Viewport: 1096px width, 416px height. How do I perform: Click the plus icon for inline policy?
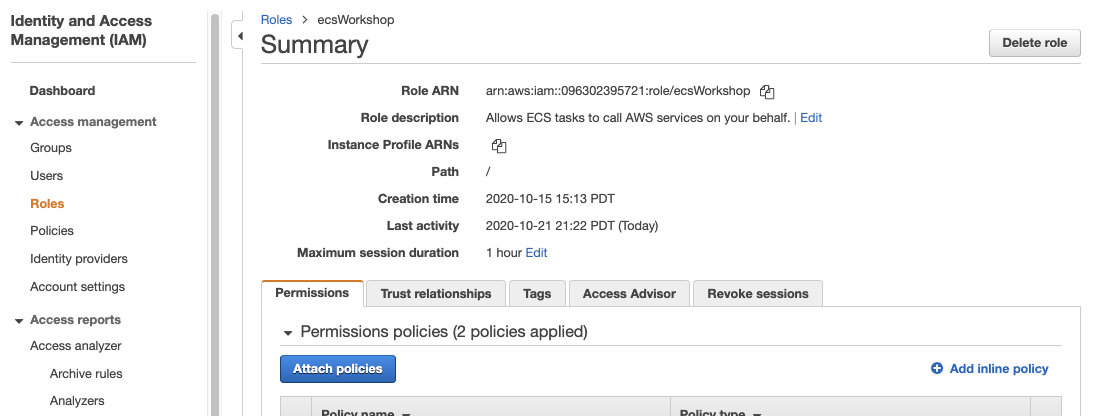(937, 369)
